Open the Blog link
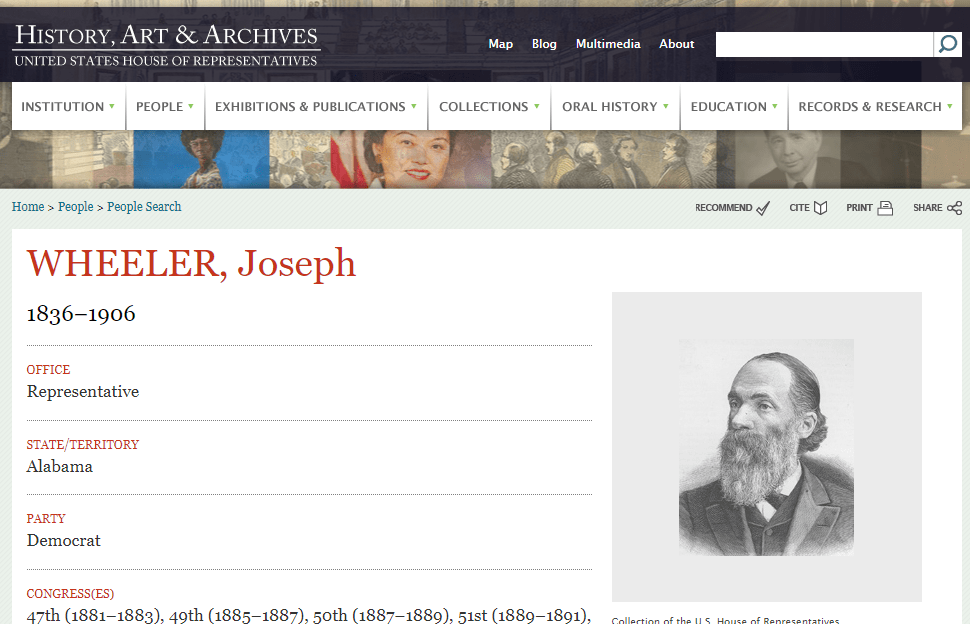This screenshot has height=624, width=970. pyautogui.click(x=544, y=44)
